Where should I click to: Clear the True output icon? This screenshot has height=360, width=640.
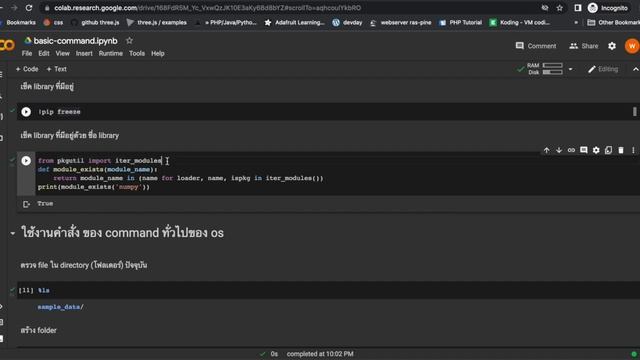point(27,204)
